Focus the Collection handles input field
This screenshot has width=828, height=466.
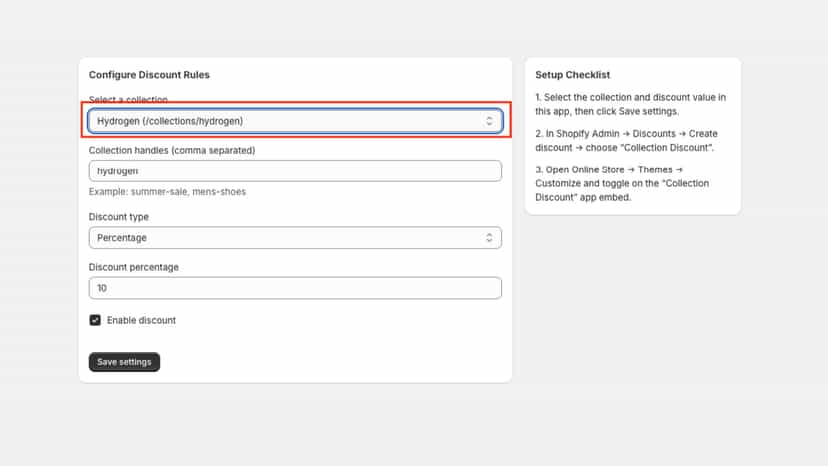[295, 171]
